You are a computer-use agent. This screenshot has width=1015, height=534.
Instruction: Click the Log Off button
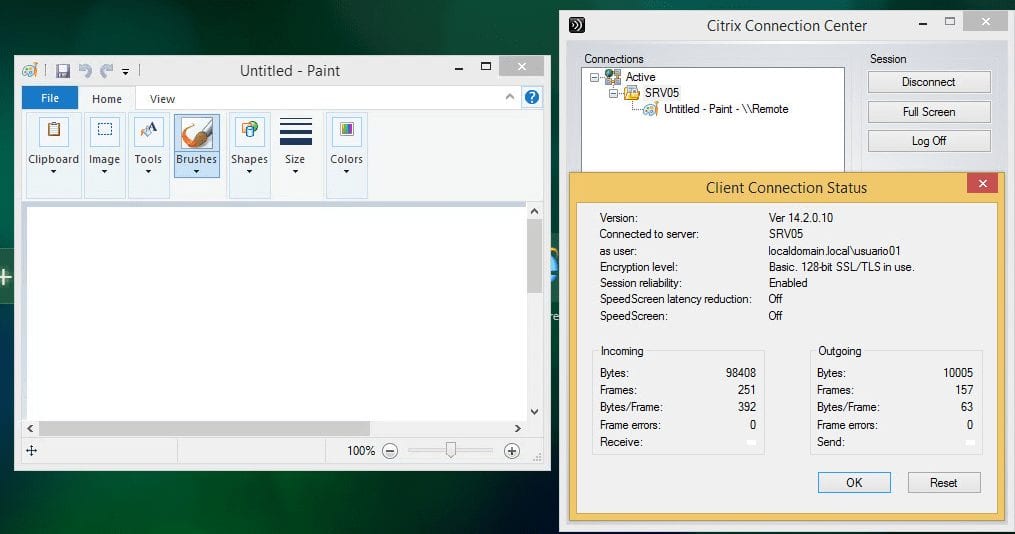(x=929, y=140)
